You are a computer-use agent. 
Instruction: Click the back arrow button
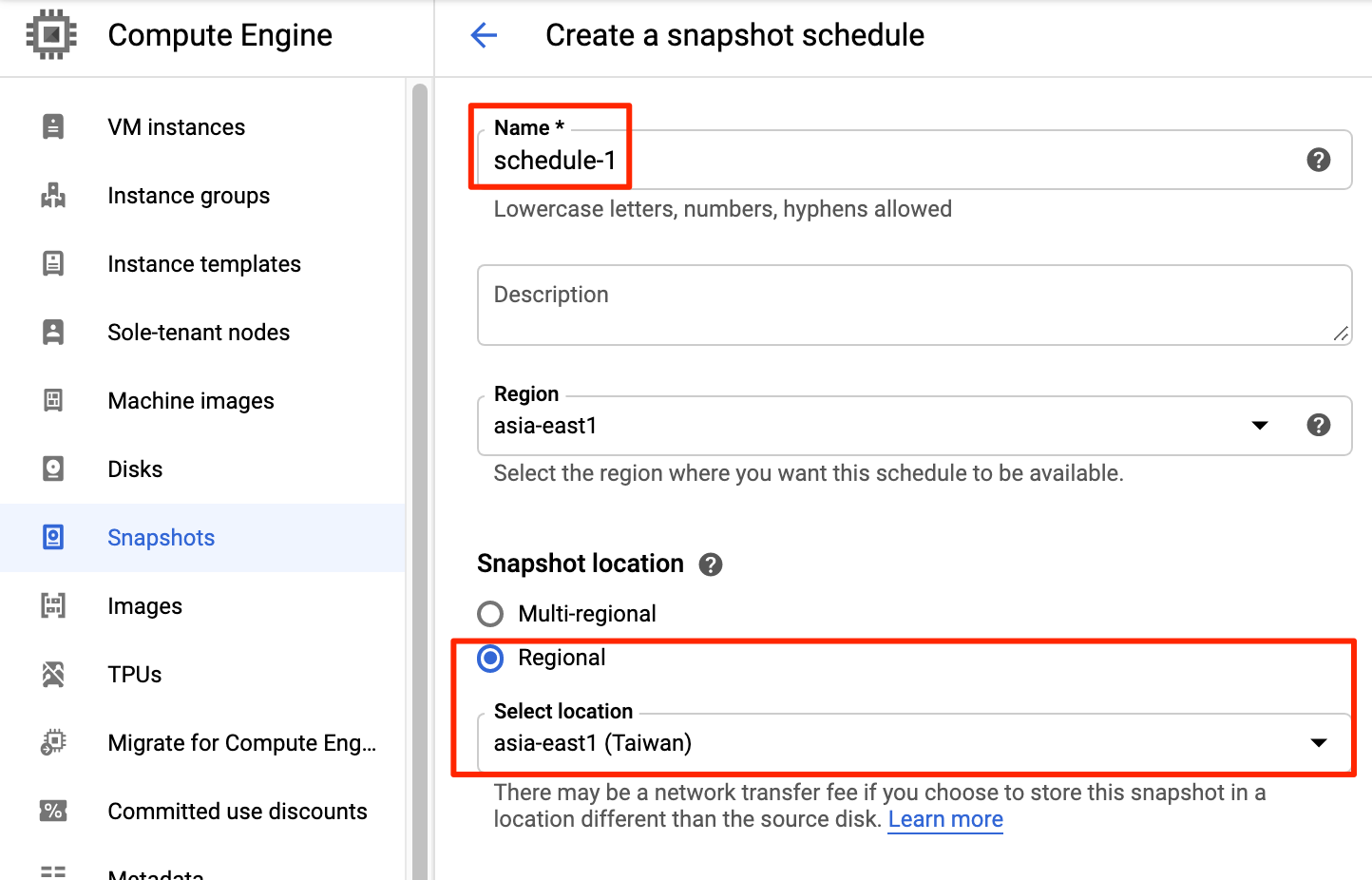[484, 35]
